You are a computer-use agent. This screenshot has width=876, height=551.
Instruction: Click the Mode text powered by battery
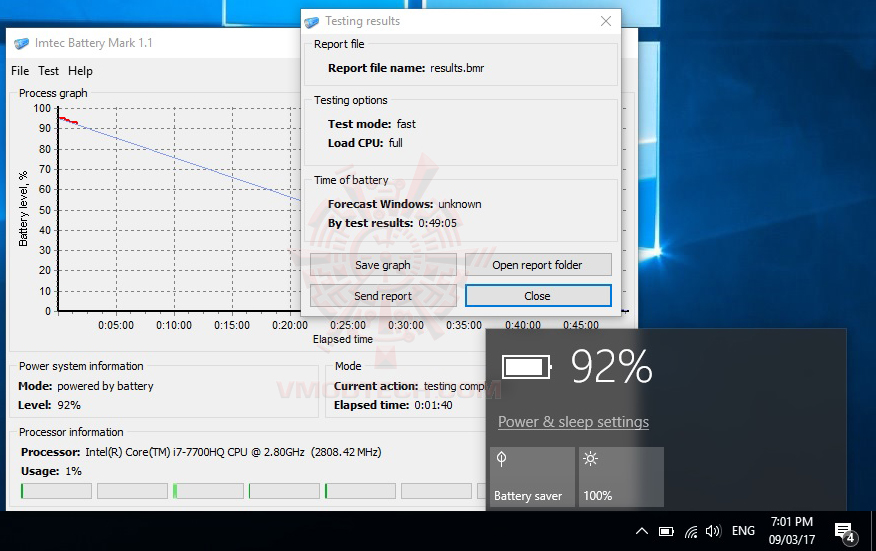tap(105, 386)
